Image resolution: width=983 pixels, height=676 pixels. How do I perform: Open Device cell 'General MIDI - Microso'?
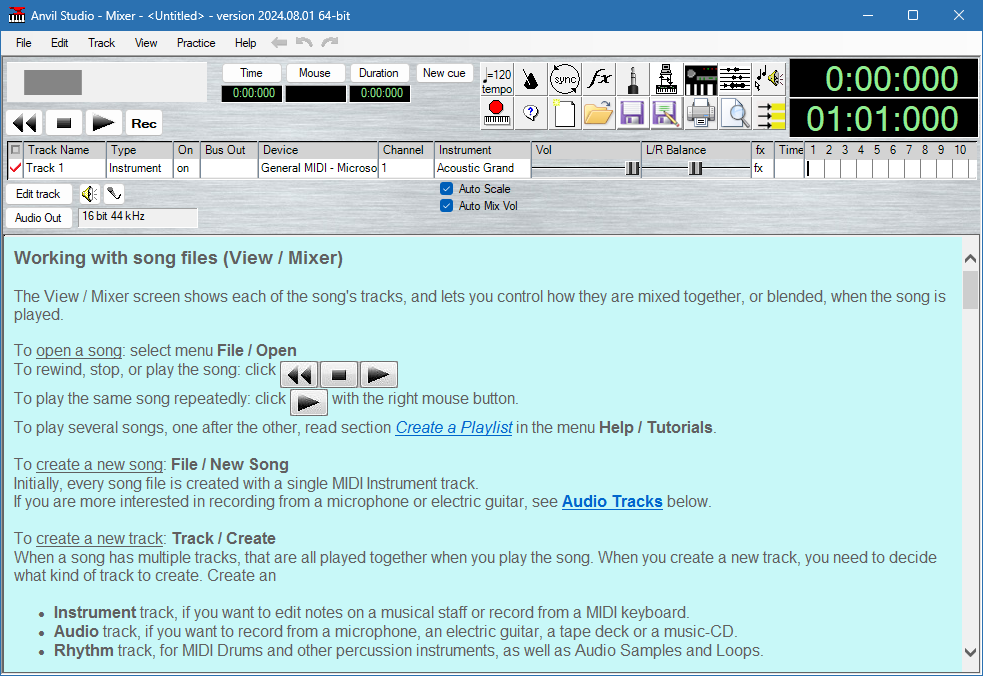pyautogui.click(x=318, y=168)
